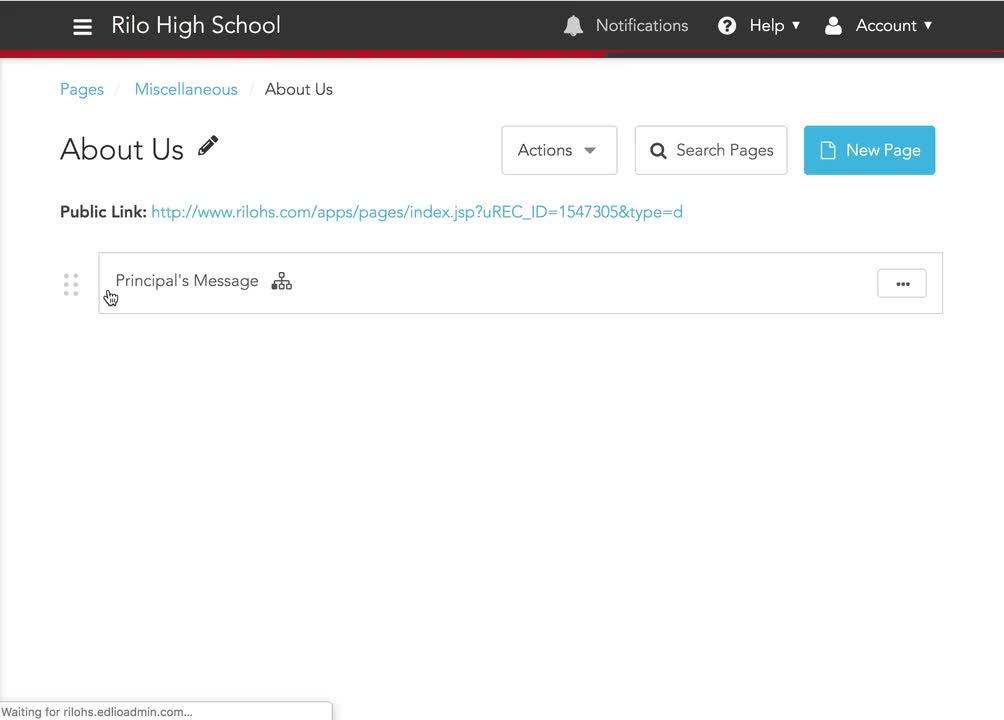Viewport: 1004px width, 720px height.
Task: Open the Miscellaneous breadcrumb link
Action: pyautogui.click(x=186, y=89)
